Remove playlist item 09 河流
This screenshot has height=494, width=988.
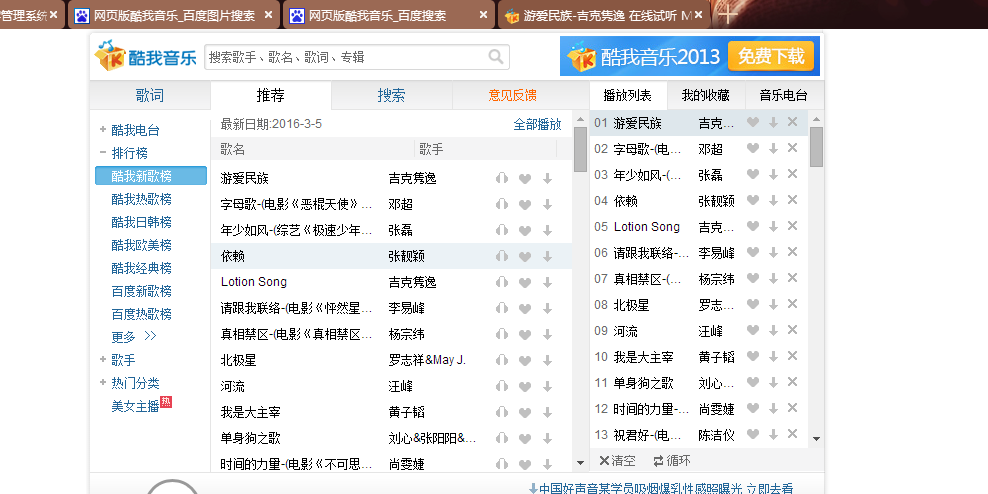[793, 330]
